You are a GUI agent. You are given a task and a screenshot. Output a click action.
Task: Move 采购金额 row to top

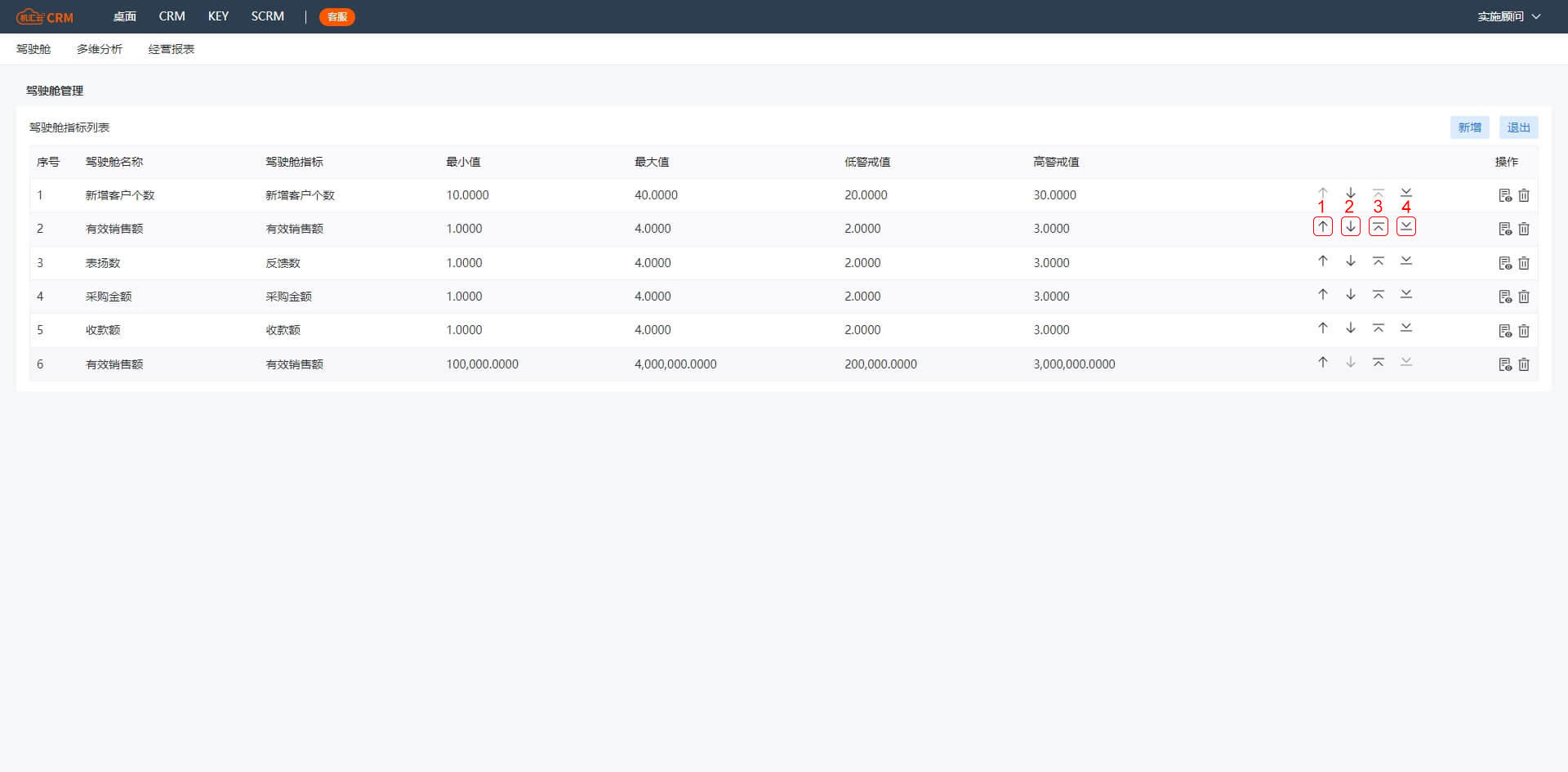coord(1379,294)
